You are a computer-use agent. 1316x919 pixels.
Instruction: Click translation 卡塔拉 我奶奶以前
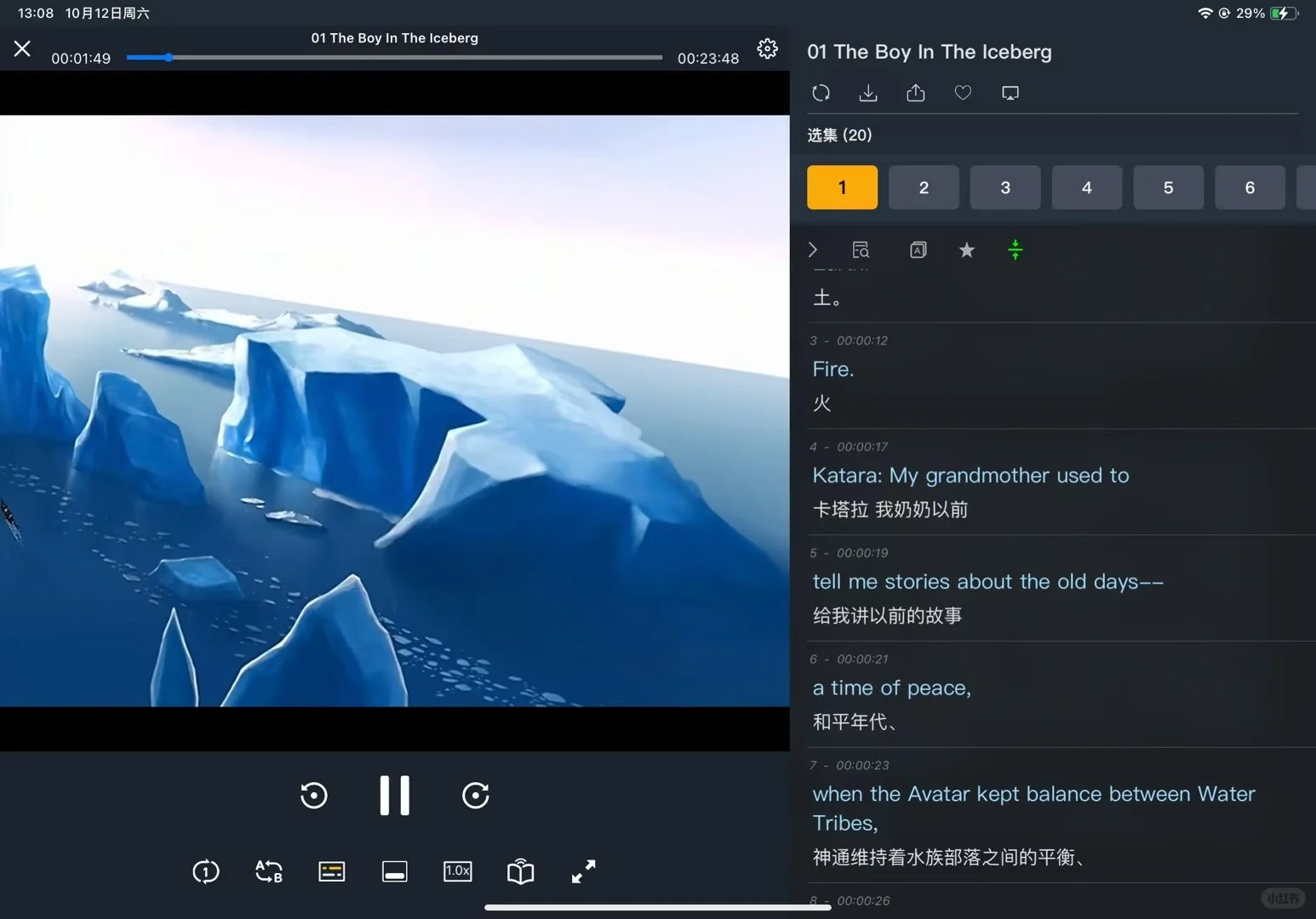coord(890,510)
